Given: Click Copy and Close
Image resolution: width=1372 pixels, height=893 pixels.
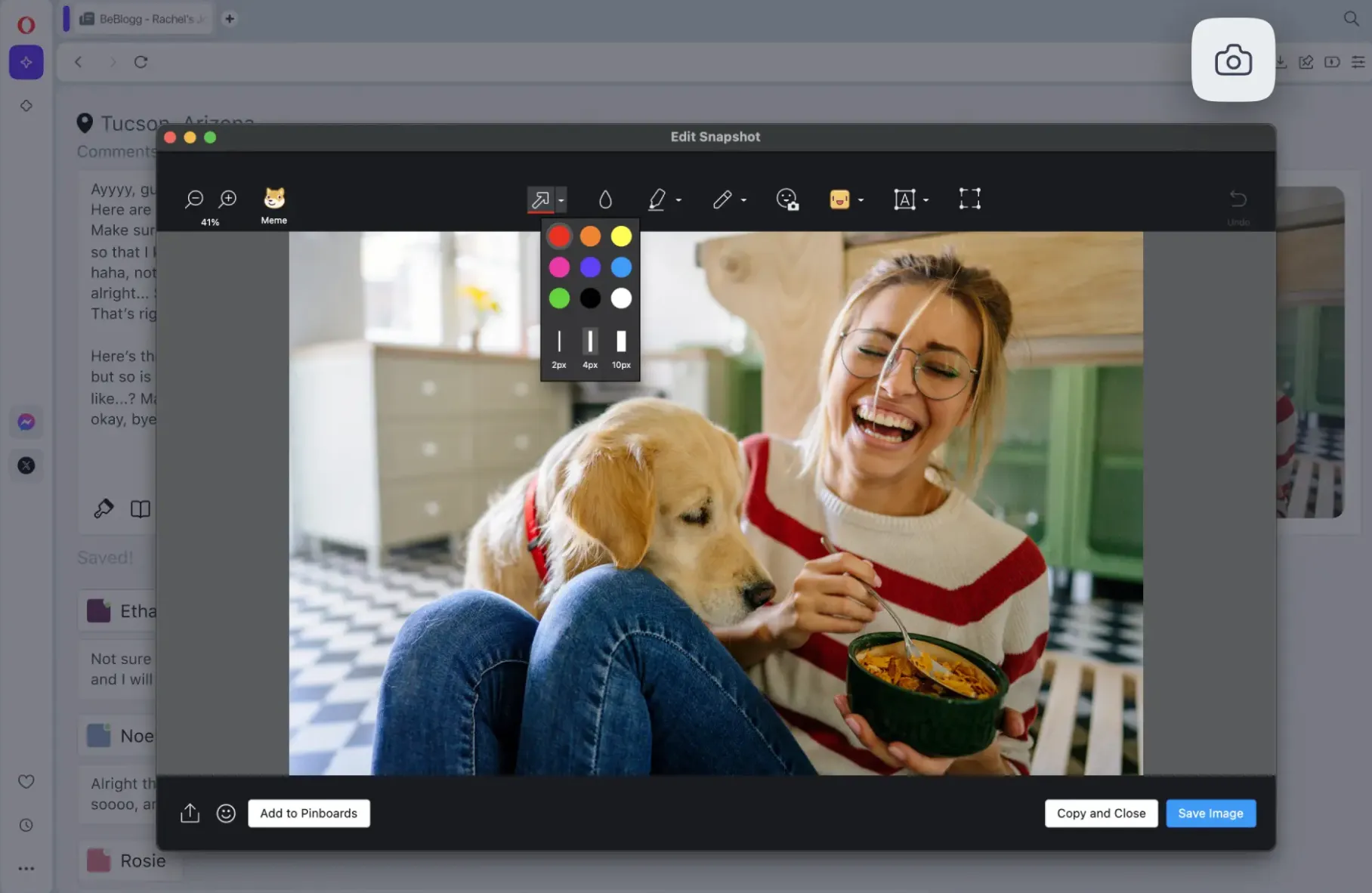Looking at the screenshot, I should 1101,813.
